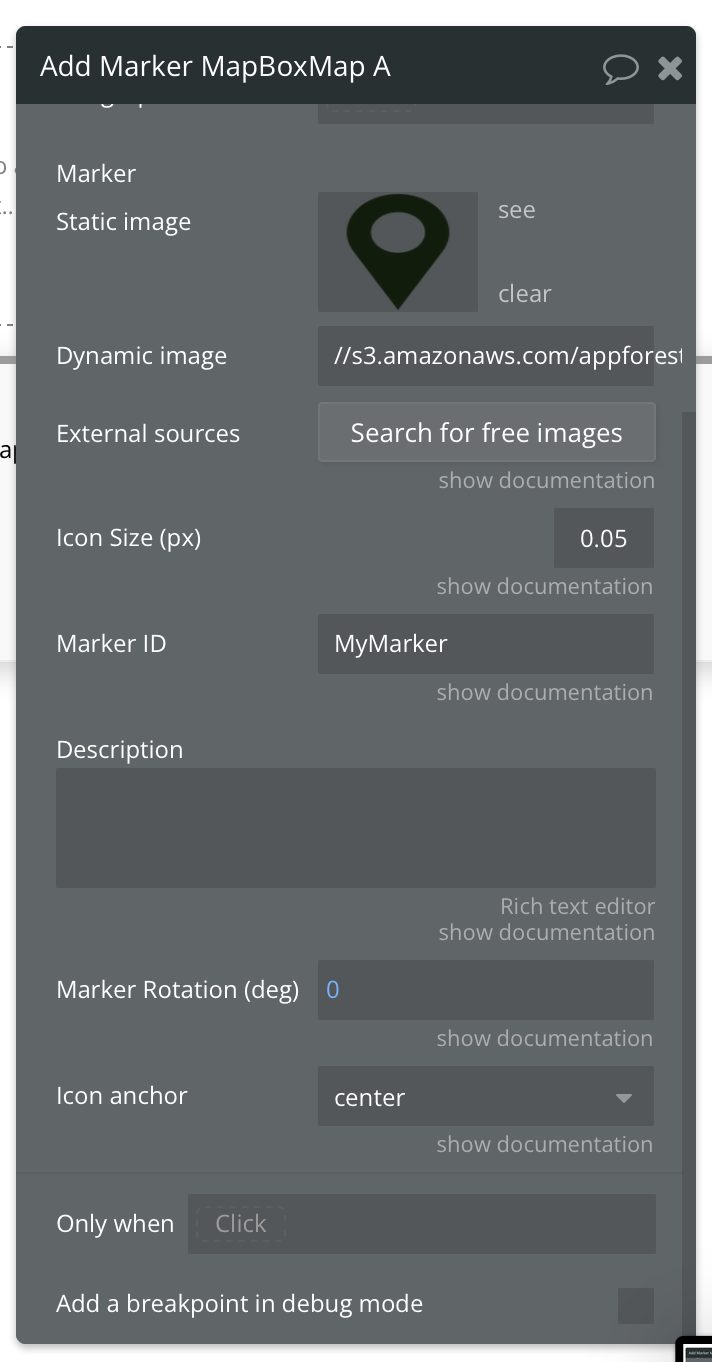Show documentation under External sources
Image resolution: width=712 pixels, height=1362 pixels.
coord(546,480)
